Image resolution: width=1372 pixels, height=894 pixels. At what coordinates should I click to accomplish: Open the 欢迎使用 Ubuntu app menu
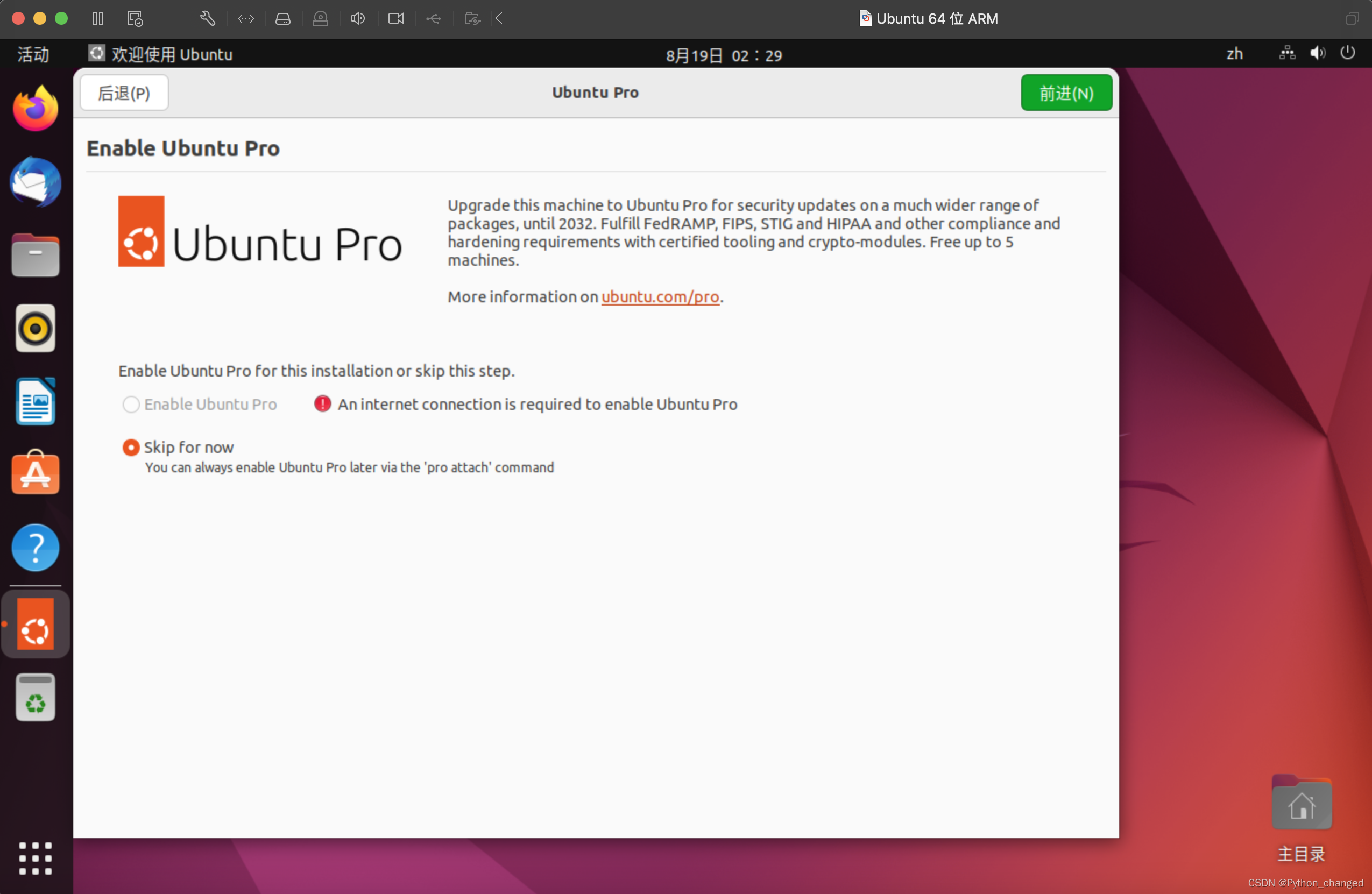click(161, 55)
